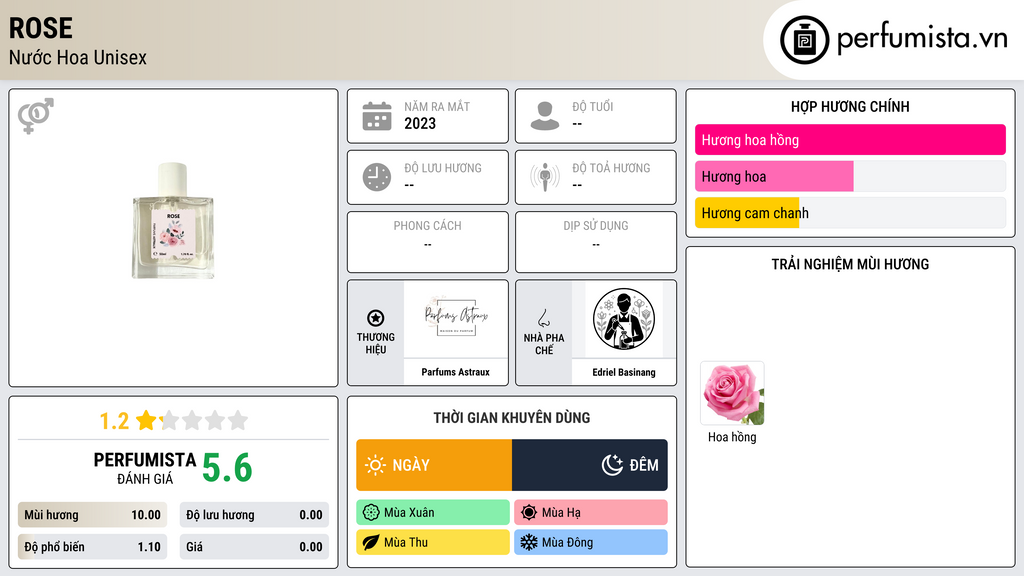1024x576 pixels.
Task: Click the sun icon beside Mùa Hạ
Action: 529,513
